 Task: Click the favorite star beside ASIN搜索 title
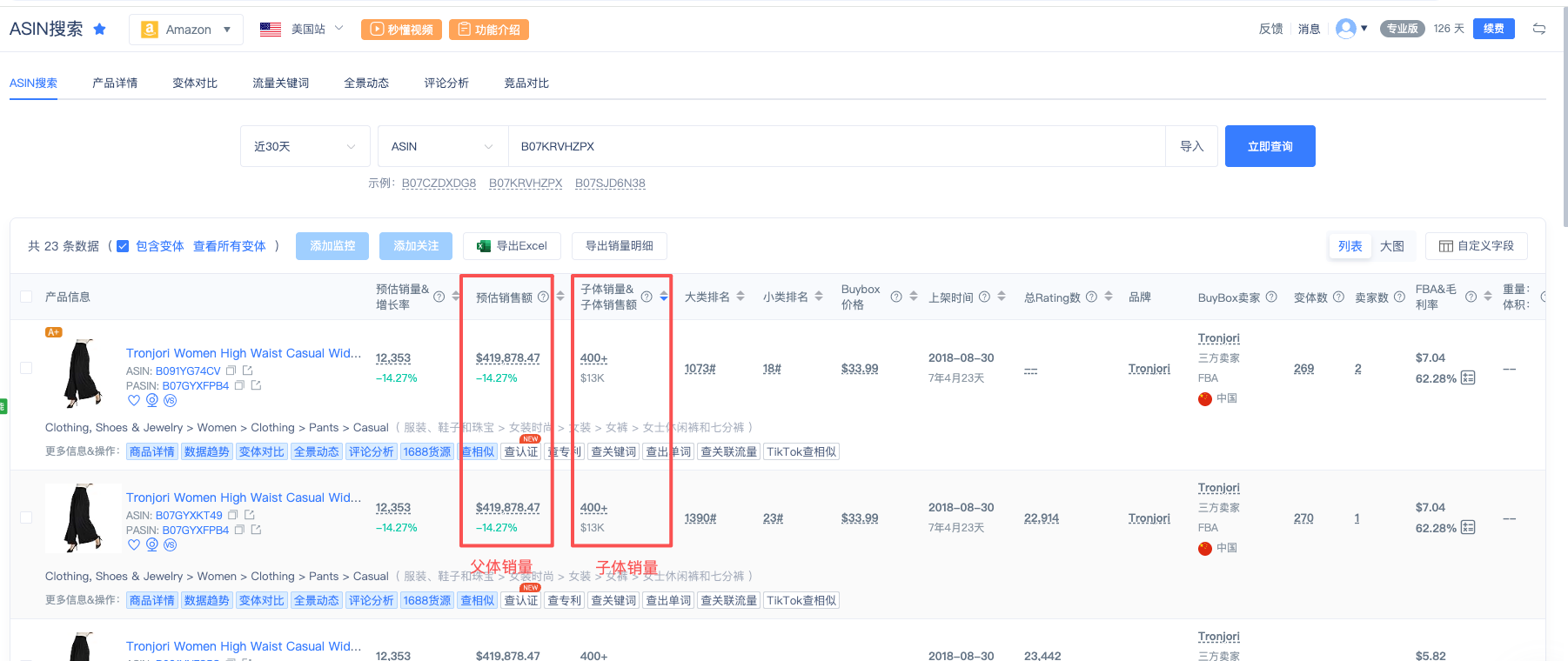click(100, 29)
